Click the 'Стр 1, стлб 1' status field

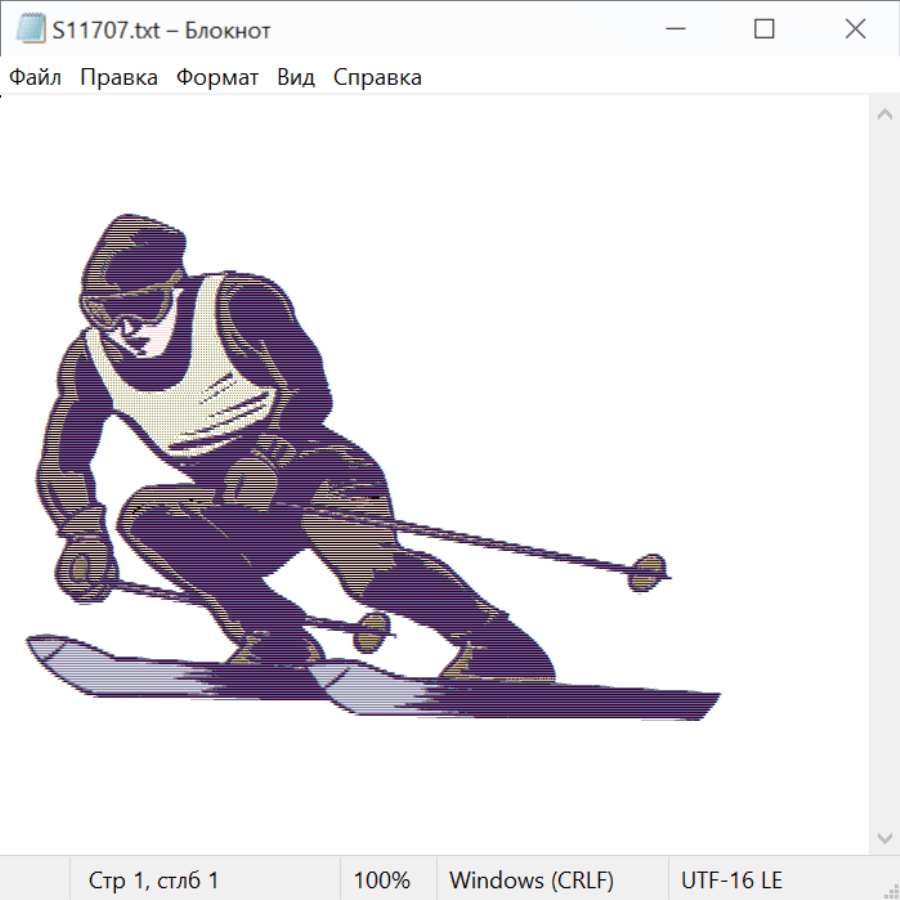pos(154,880)
